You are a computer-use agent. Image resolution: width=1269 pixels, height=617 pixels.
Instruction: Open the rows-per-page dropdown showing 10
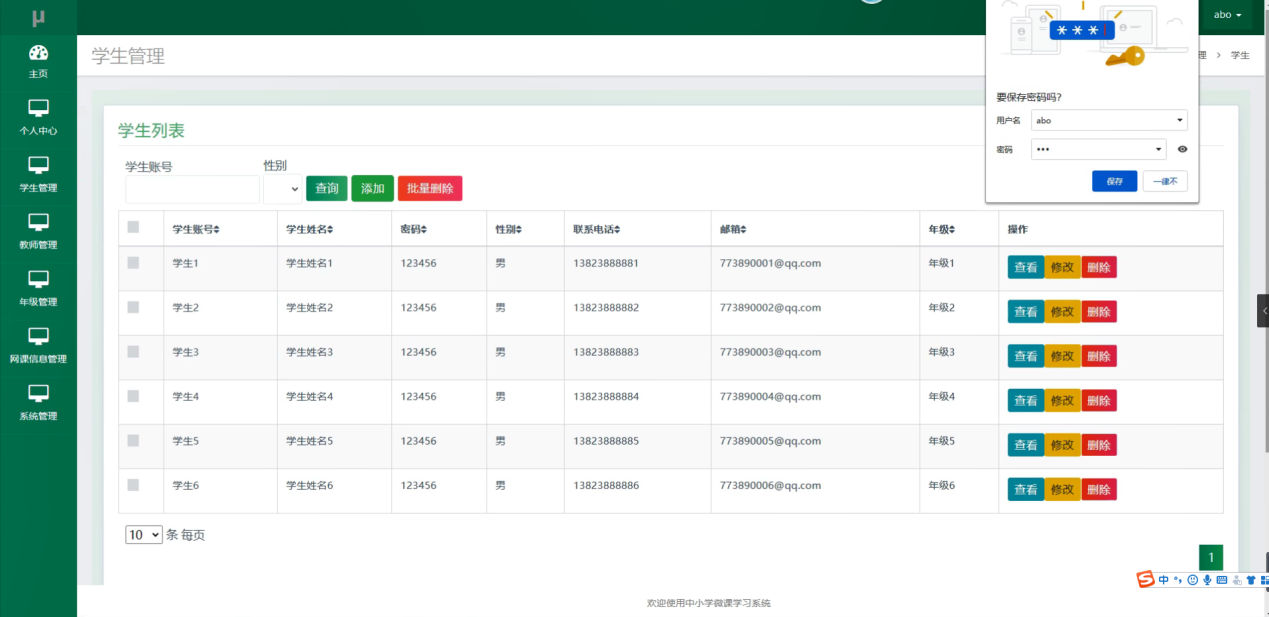tap(144, 535)
